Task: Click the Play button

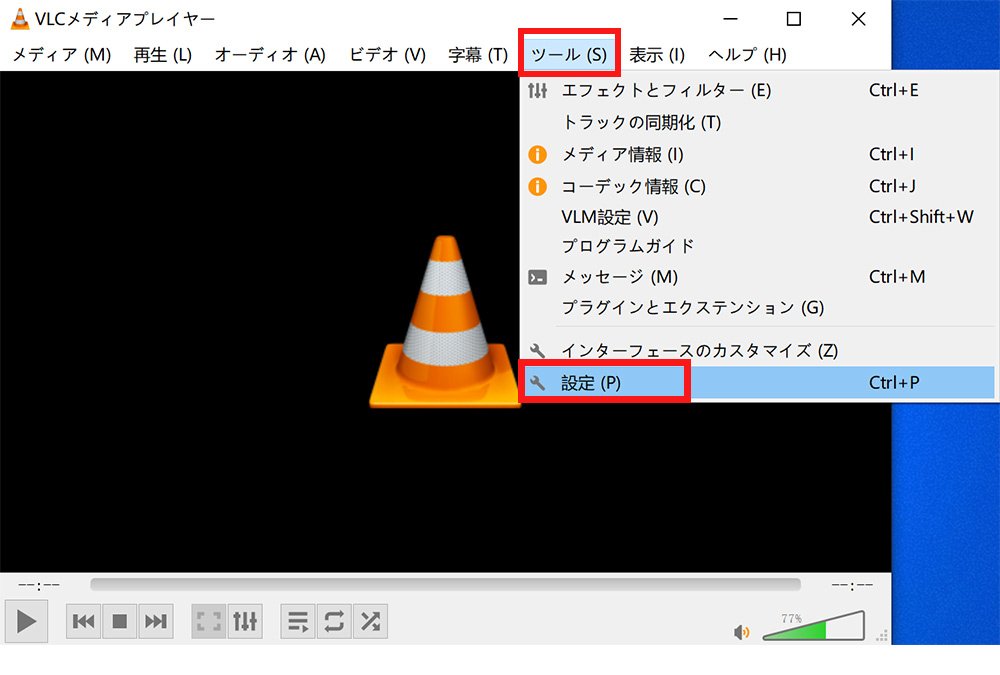Action: click(x=26, y=620)
